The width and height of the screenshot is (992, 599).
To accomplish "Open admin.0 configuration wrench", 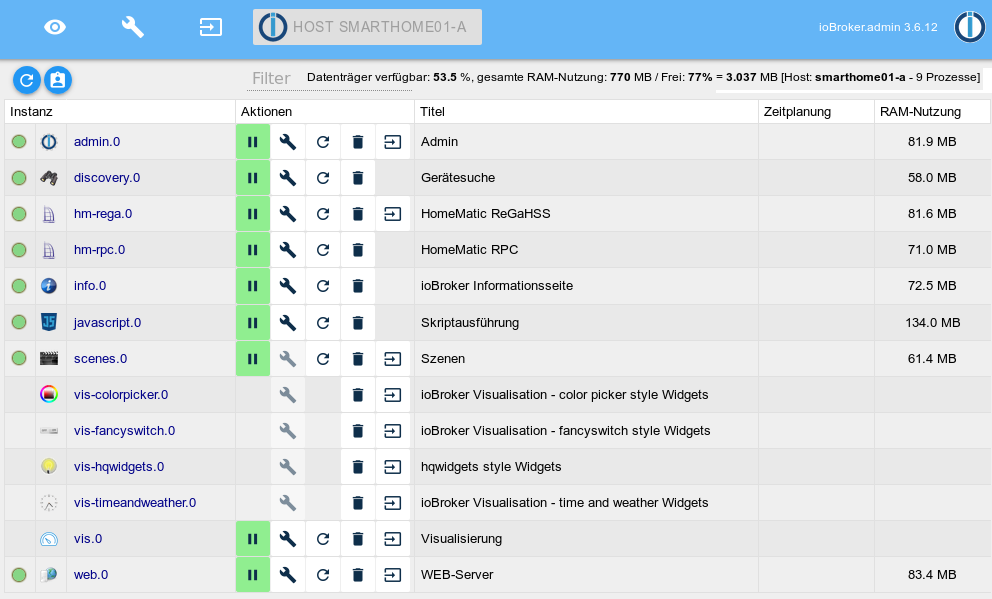I will coord(288,142).
